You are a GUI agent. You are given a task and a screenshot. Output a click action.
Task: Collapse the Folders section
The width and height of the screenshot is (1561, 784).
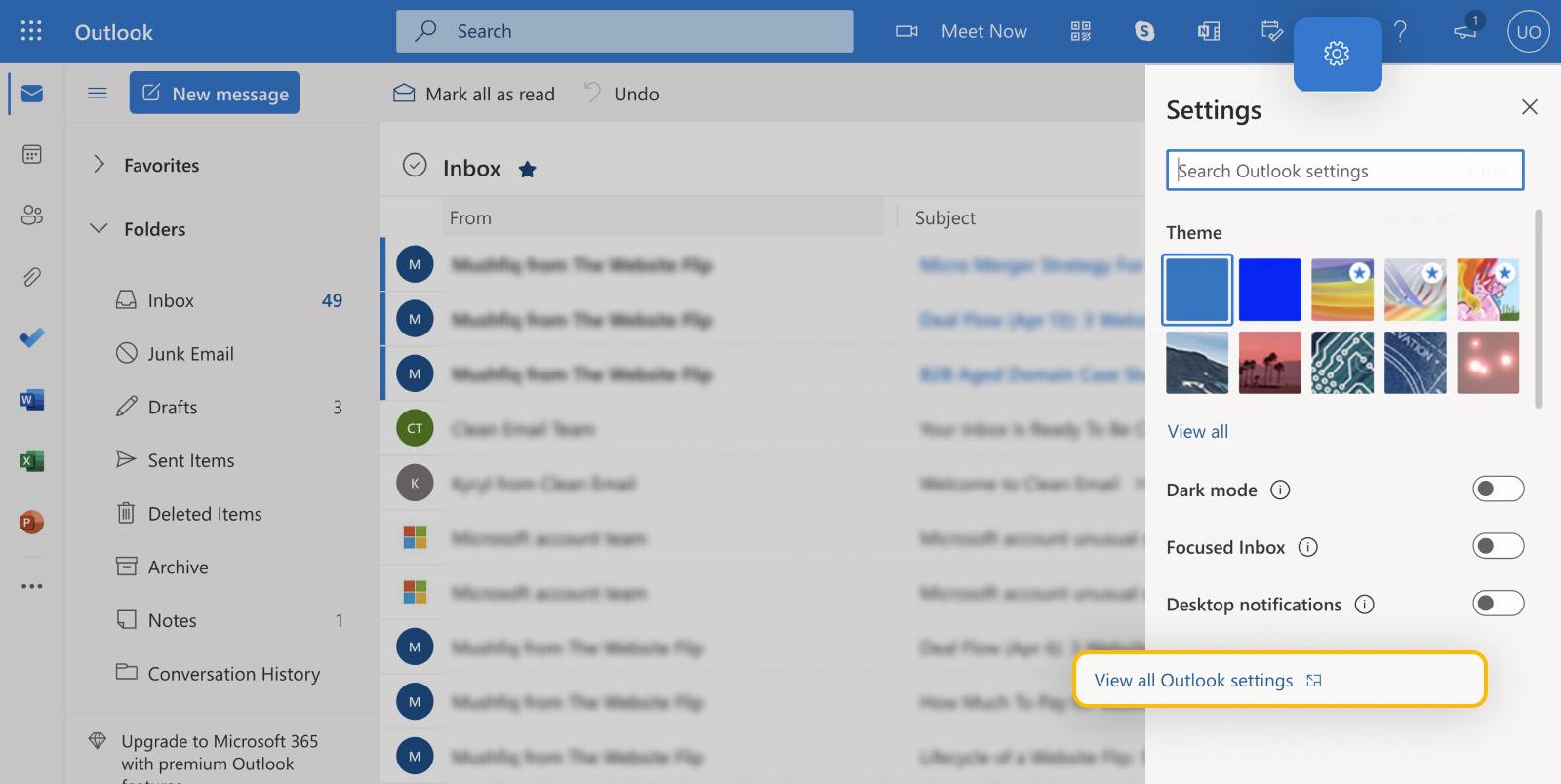99,228
